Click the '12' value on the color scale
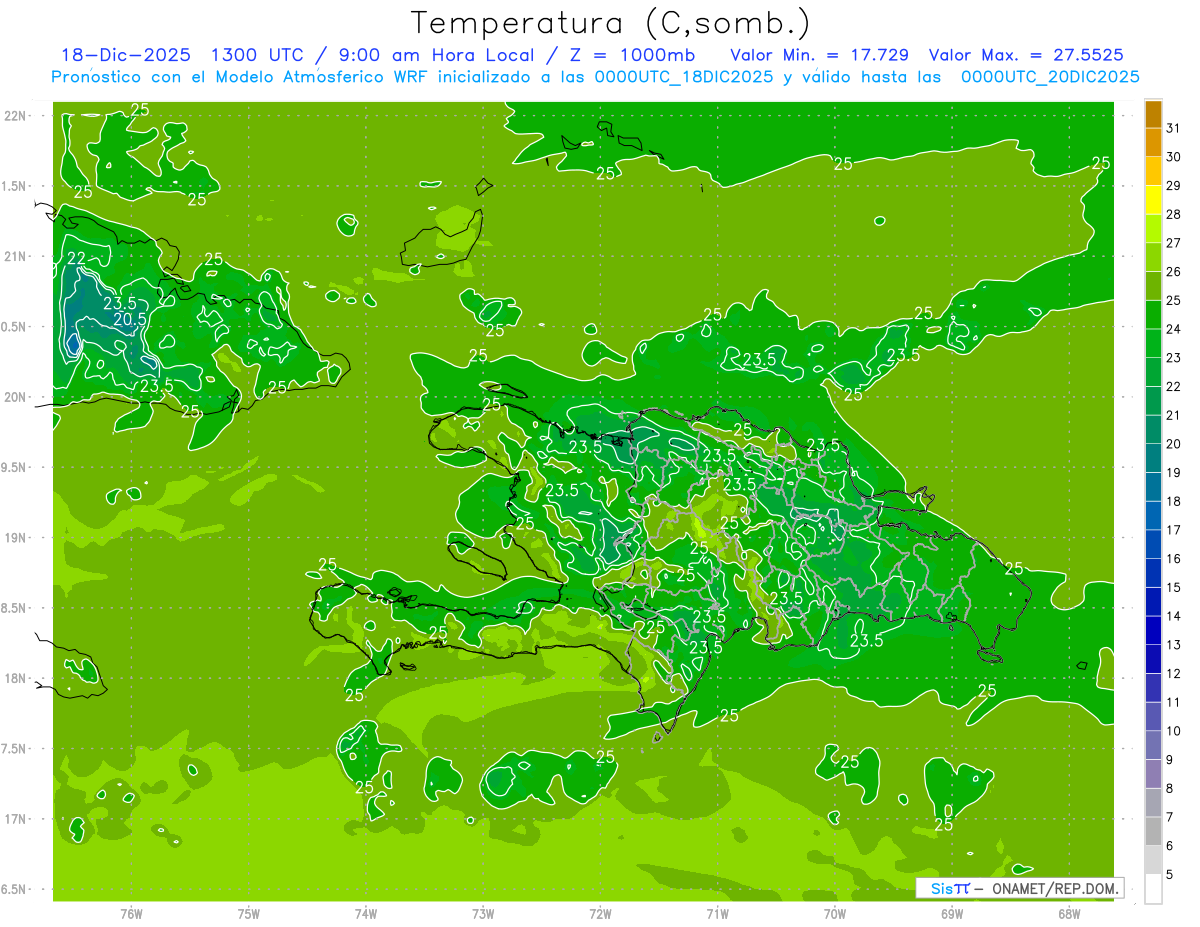Image resolution: width=1200 pixels, height=927 pixels. (1174, 674)
